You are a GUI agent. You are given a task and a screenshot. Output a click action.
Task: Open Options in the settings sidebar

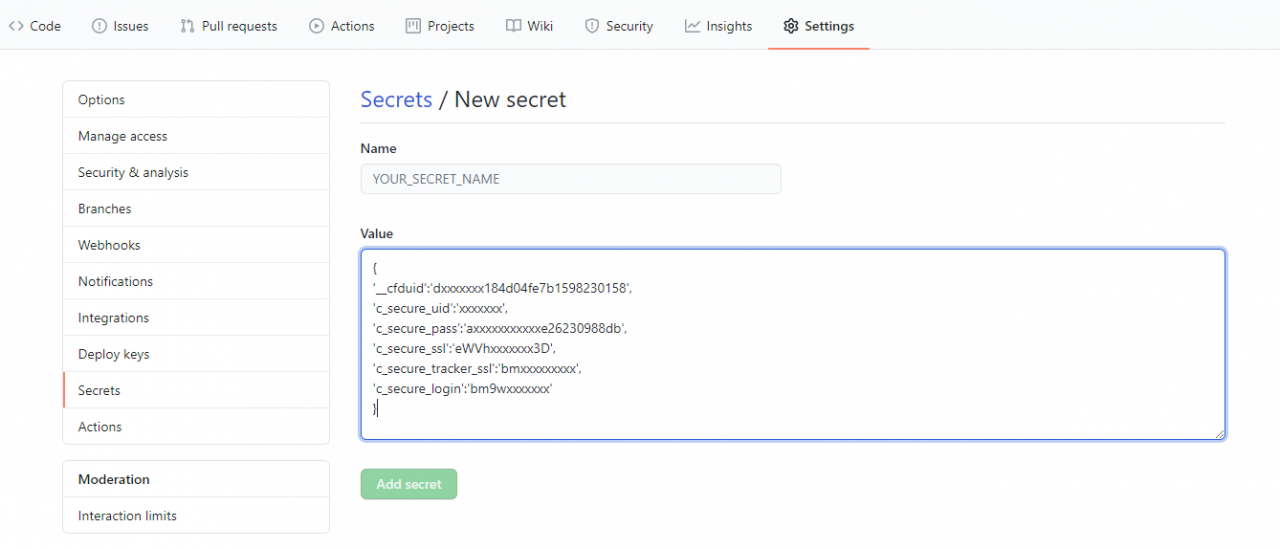(x=196, y=100)
